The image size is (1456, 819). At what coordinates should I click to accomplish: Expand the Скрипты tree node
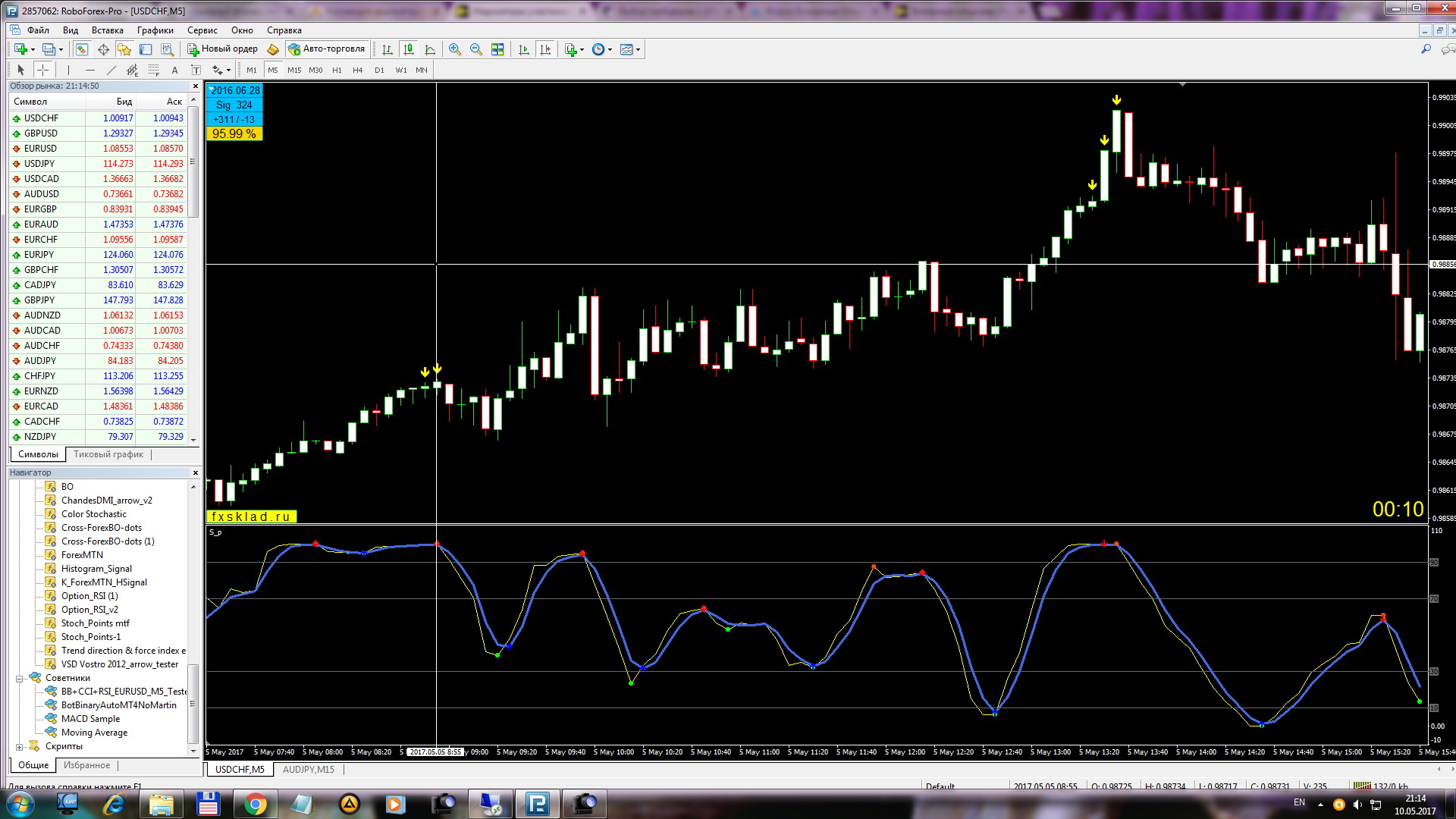pos(19,747)
